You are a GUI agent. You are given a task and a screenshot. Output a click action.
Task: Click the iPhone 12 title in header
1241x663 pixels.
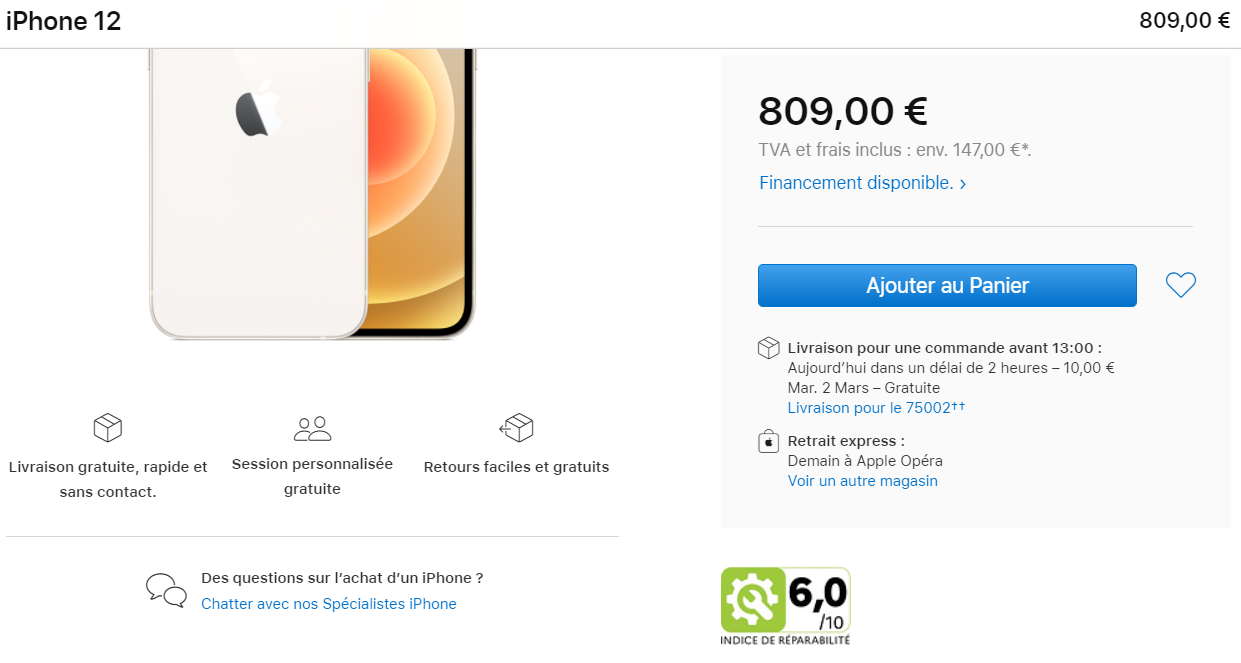(x=64, y=21)
